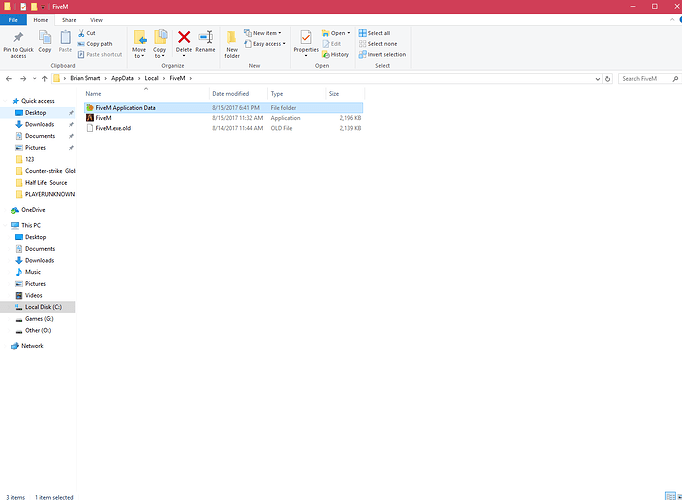
Task: Cut the selected item
Action: pos(87,33)
